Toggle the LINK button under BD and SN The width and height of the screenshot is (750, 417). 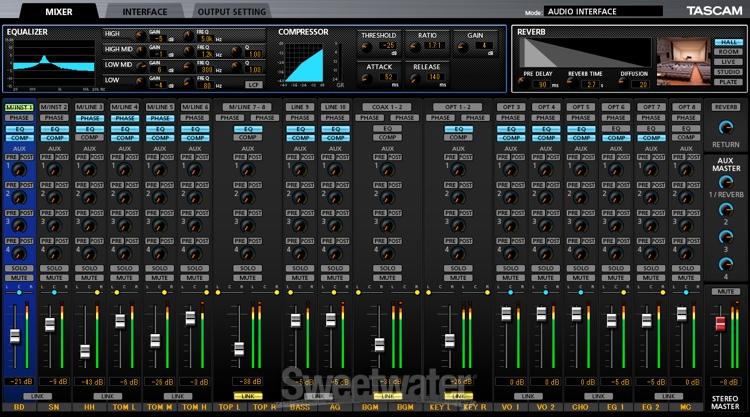(37, 396)
